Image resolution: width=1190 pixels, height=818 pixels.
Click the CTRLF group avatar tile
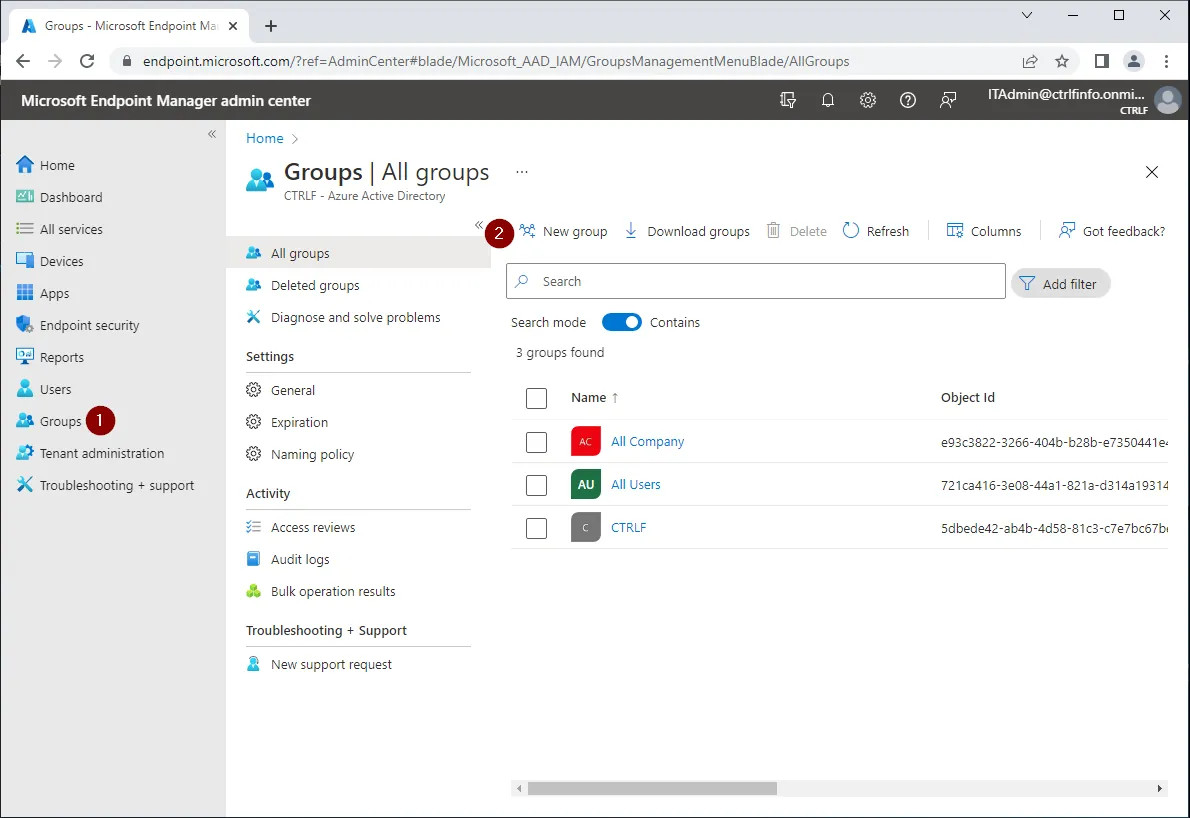(x=585, y=527)
